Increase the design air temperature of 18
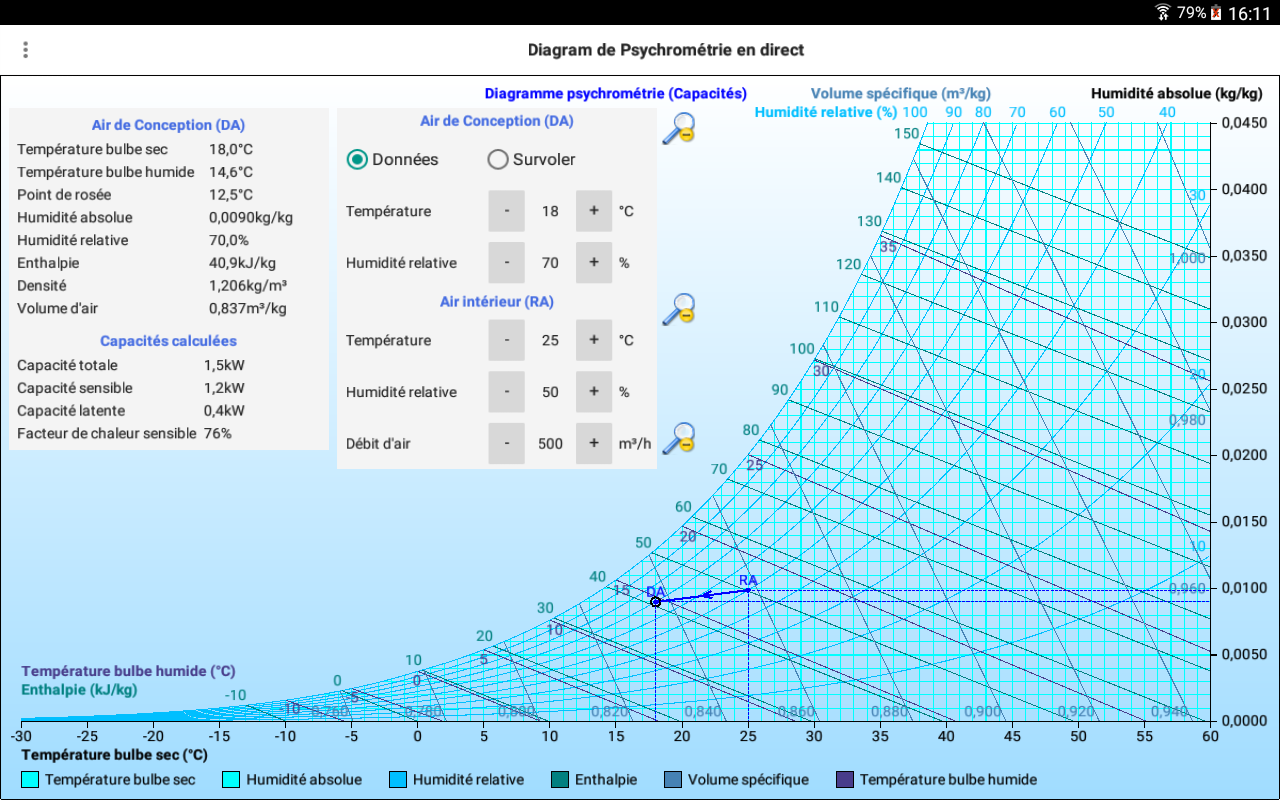1280x800 pixels. [x=594, y=211]
